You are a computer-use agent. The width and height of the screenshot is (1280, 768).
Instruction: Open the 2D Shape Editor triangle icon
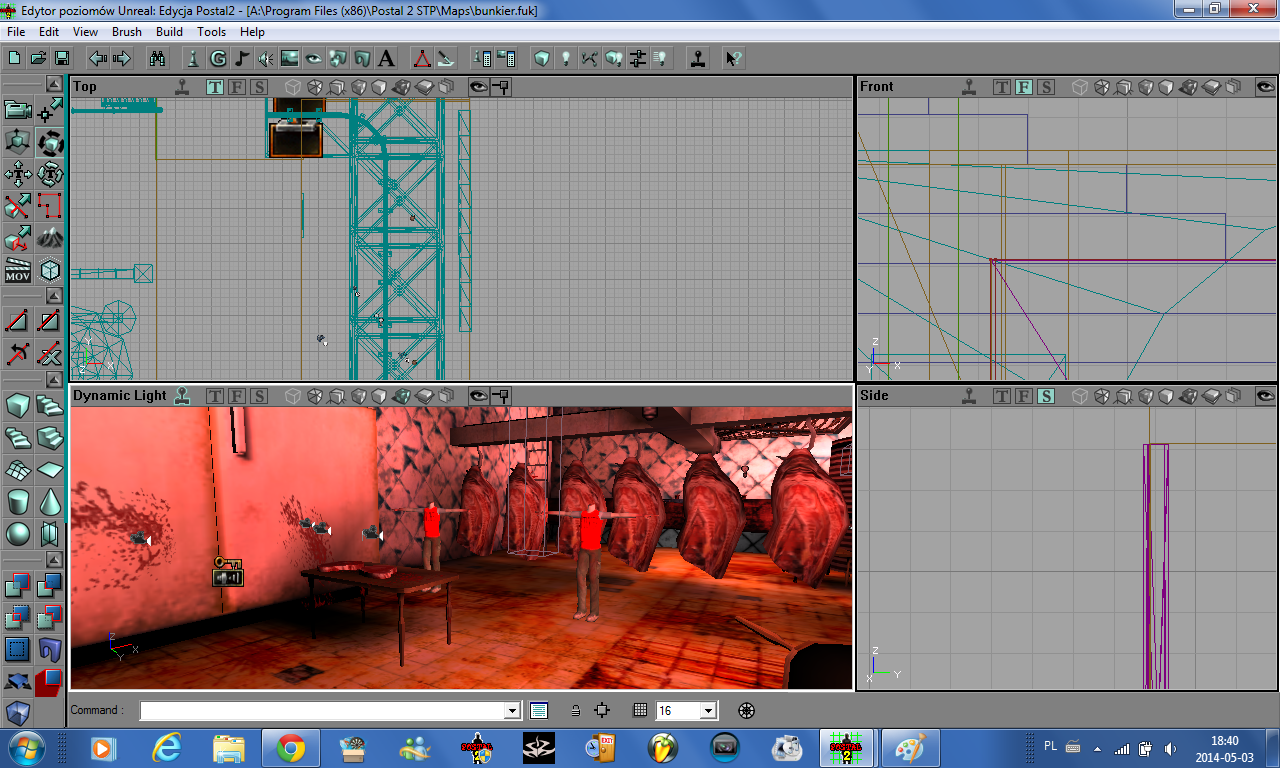point(423,58)
